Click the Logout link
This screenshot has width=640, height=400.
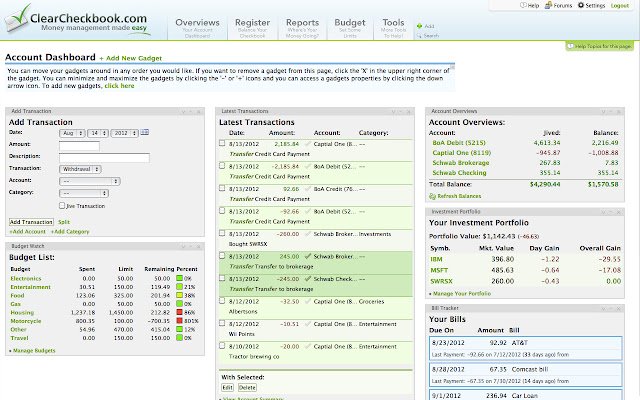(620, 6)
